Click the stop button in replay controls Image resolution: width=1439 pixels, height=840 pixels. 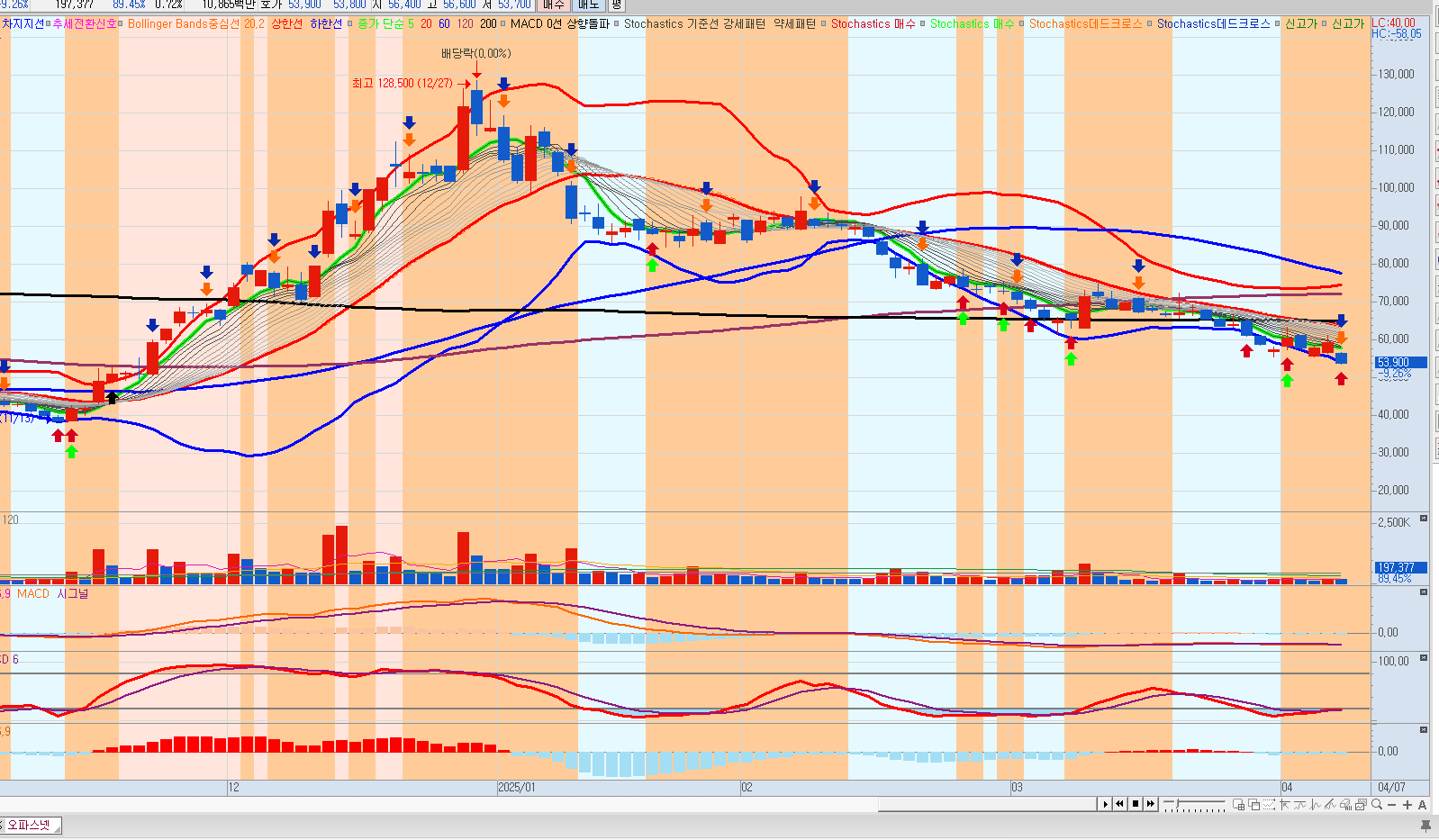point(1135,804)
